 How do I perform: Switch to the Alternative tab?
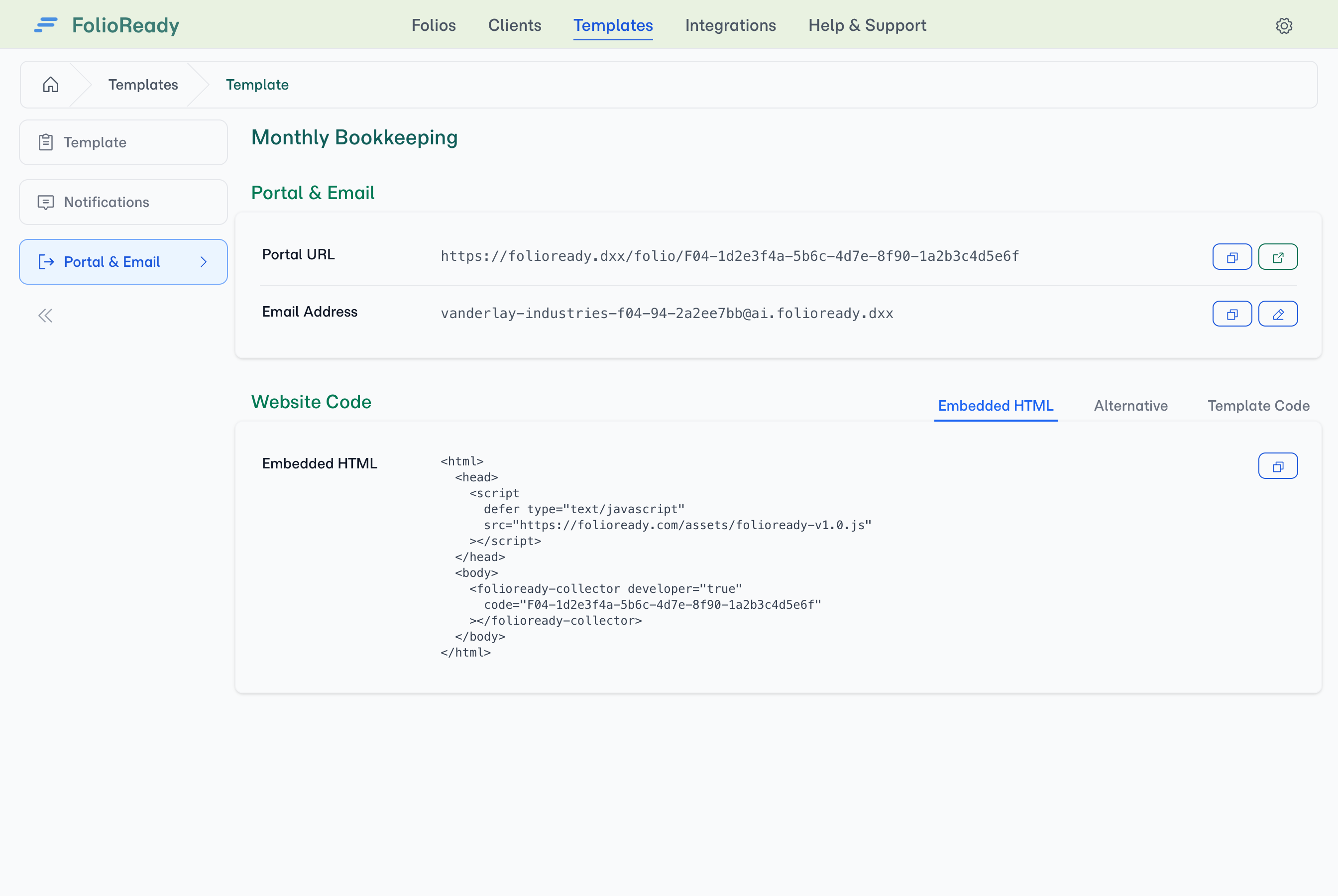click(1130, 406)
